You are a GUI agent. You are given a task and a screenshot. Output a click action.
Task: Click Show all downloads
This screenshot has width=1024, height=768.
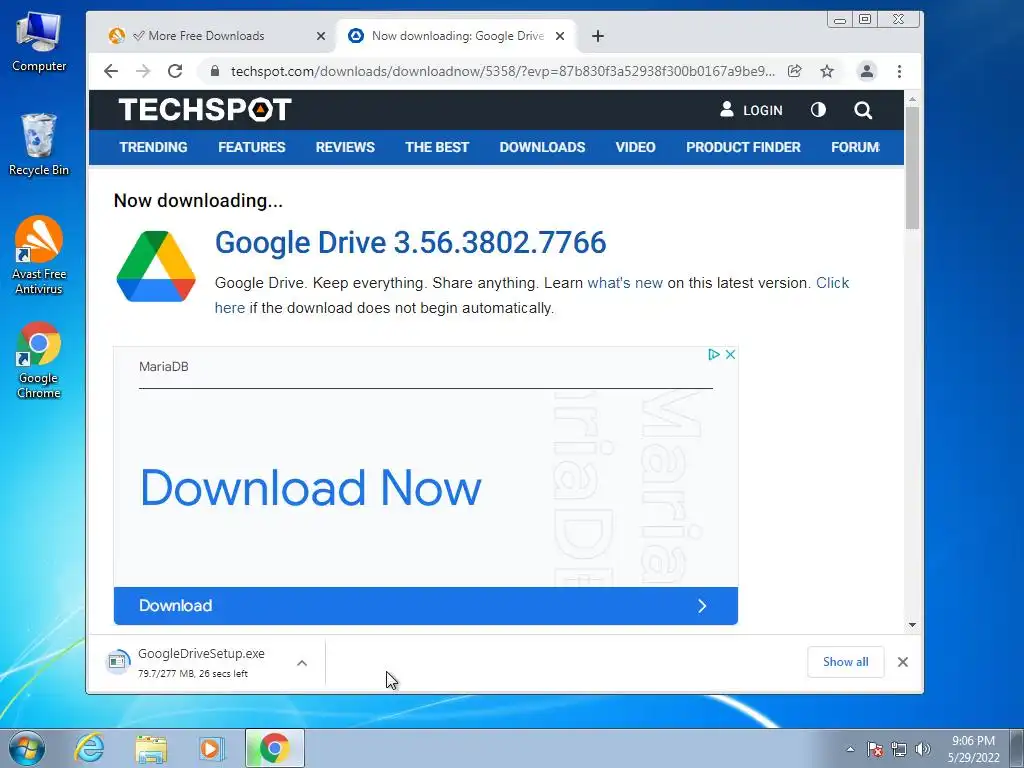point(846,662)
